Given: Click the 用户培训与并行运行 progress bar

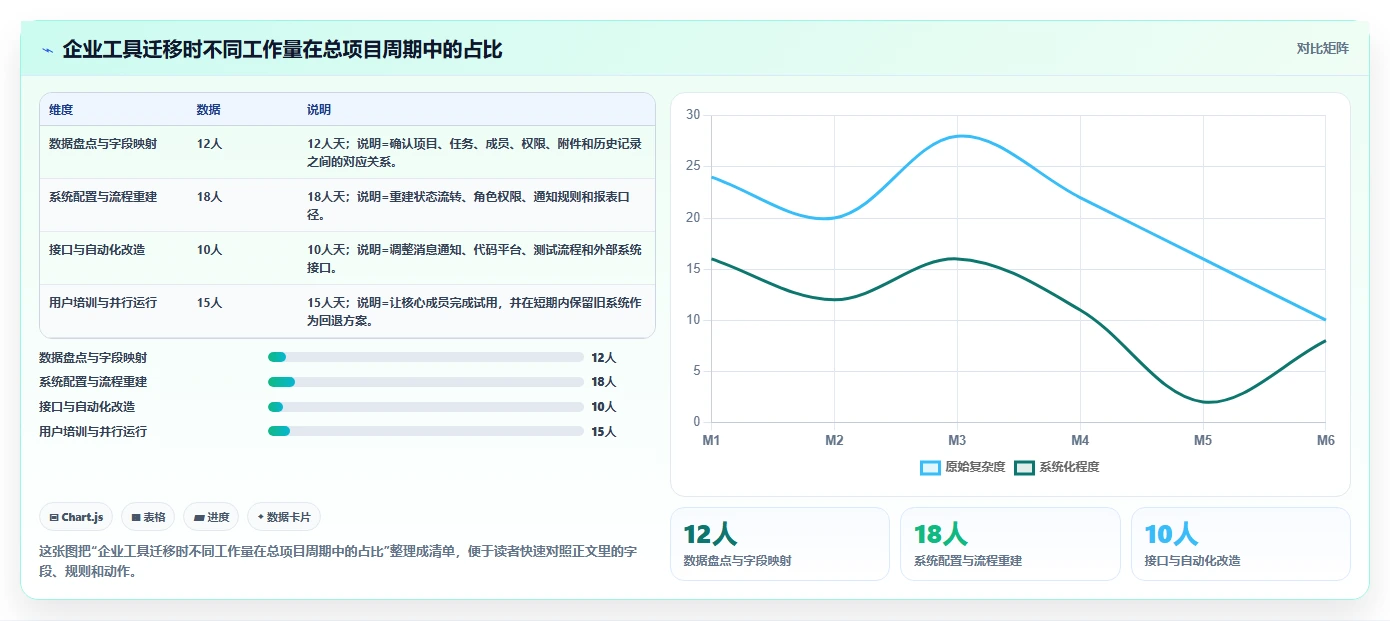Looking at the screenshot, I should click(426, 431).
